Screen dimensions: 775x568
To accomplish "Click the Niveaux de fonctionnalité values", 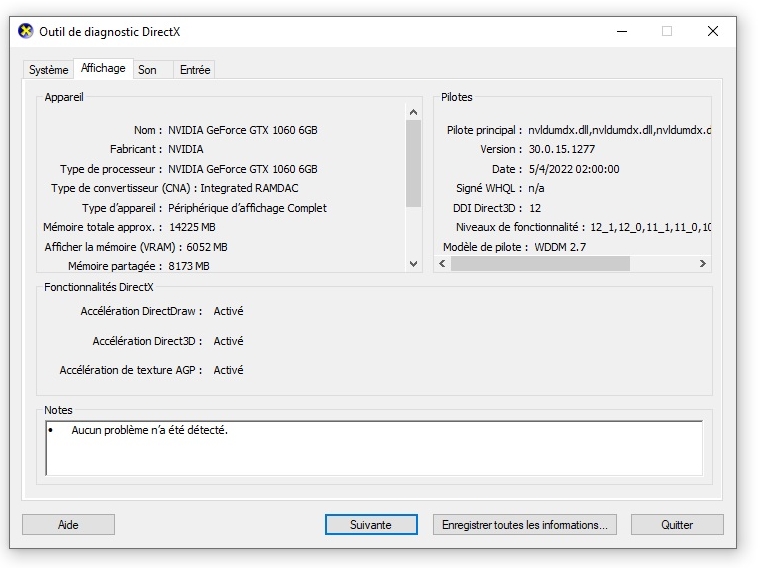I will [x=650, y=227].
